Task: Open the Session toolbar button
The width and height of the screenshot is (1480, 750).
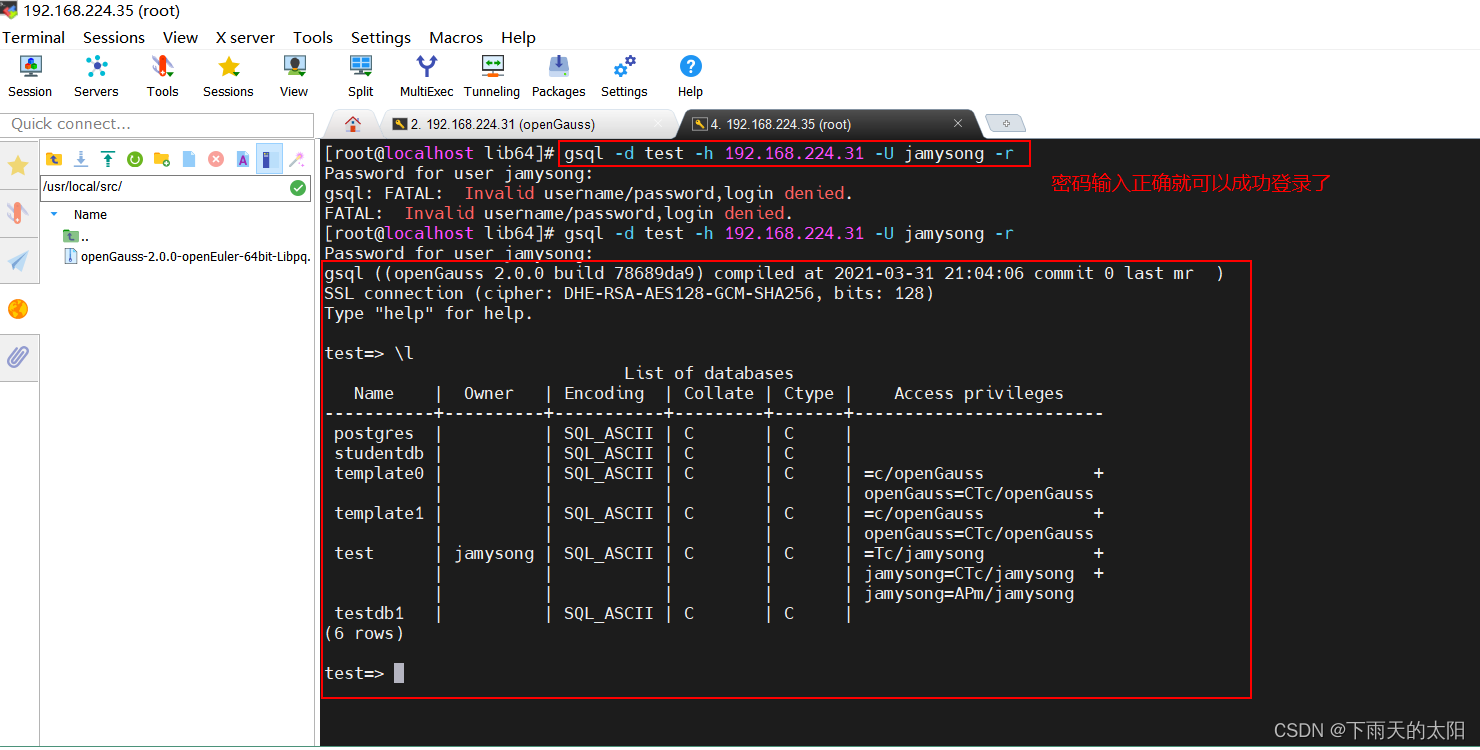Action: click(30, 76)
